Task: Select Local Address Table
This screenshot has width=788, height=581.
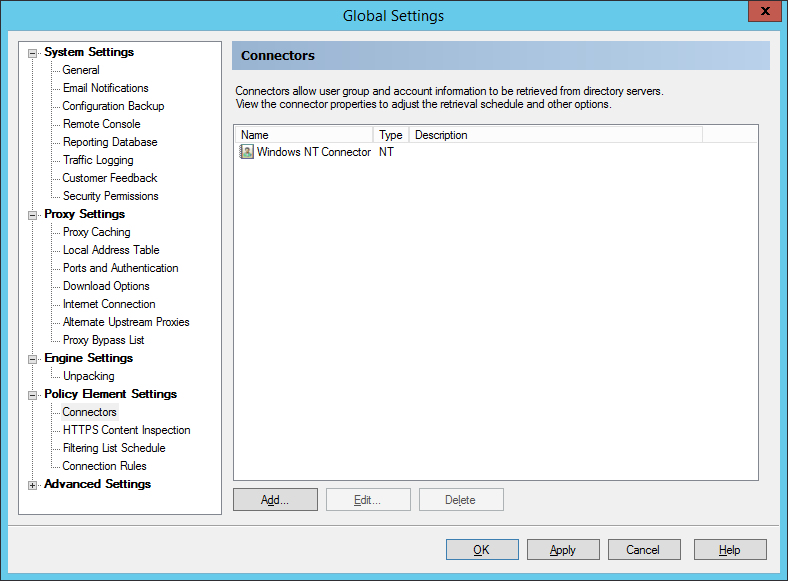Action: click(111, 250)
